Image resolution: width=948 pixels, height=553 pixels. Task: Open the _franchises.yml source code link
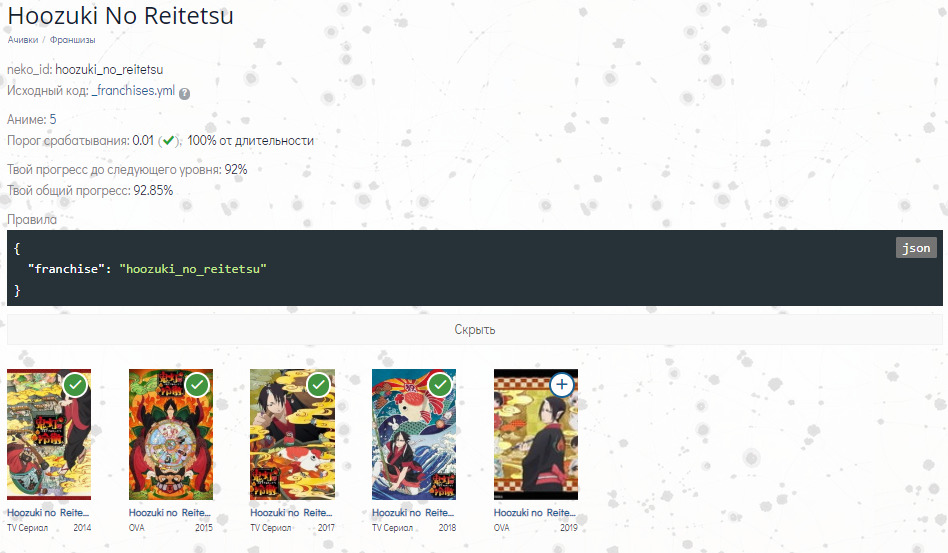pyautogui.click(x=133, y=91)
